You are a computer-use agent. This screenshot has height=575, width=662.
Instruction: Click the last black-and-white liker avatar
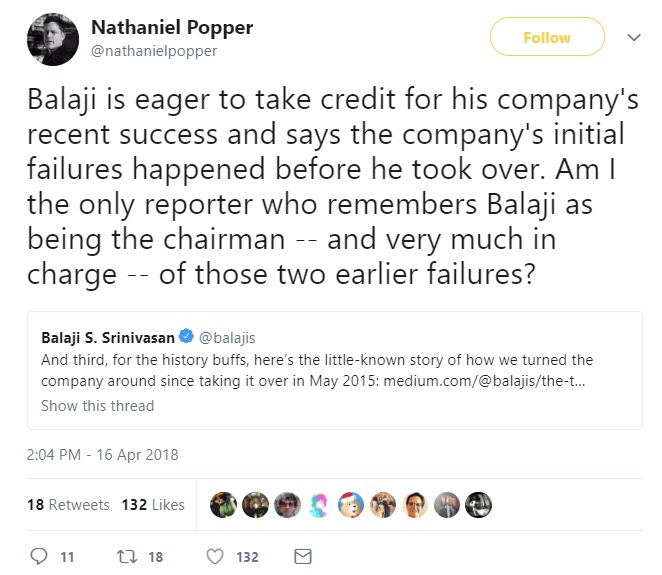478,505
